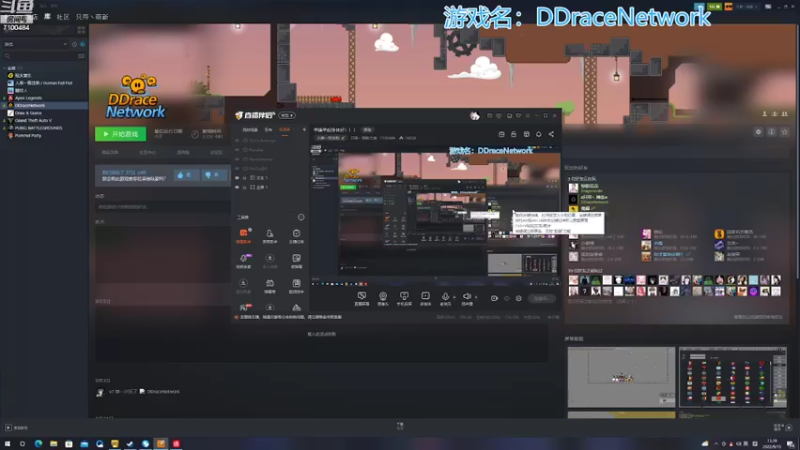The image size is (800, 450).
Task: Click the green 开始游戏 play button
Action: [120, 134]
